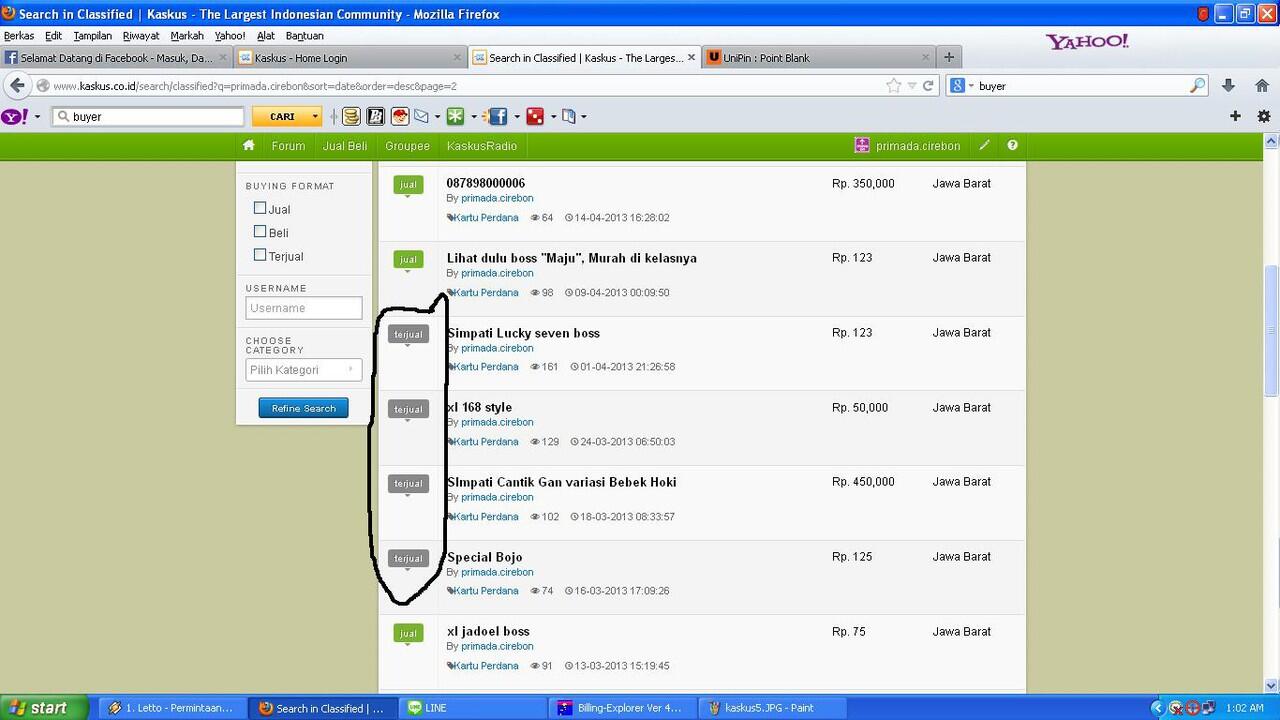This screenshot has width=1280, height=720.
Task: Click the Username filter input field
Action: click(304, 308)
